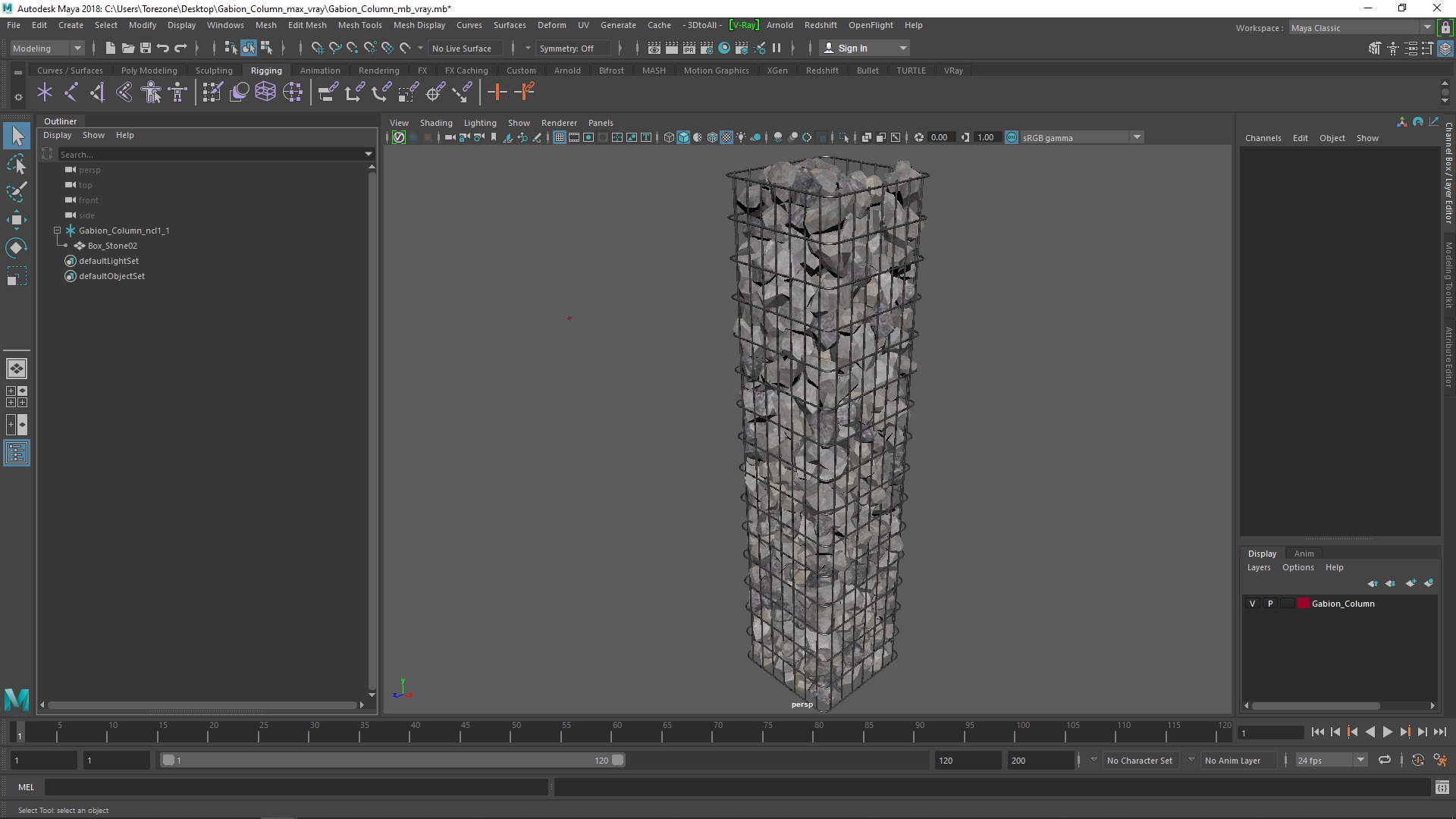Click the Create Locator shelf icon
Screen dimensions: 1456x819
point(45,93)
